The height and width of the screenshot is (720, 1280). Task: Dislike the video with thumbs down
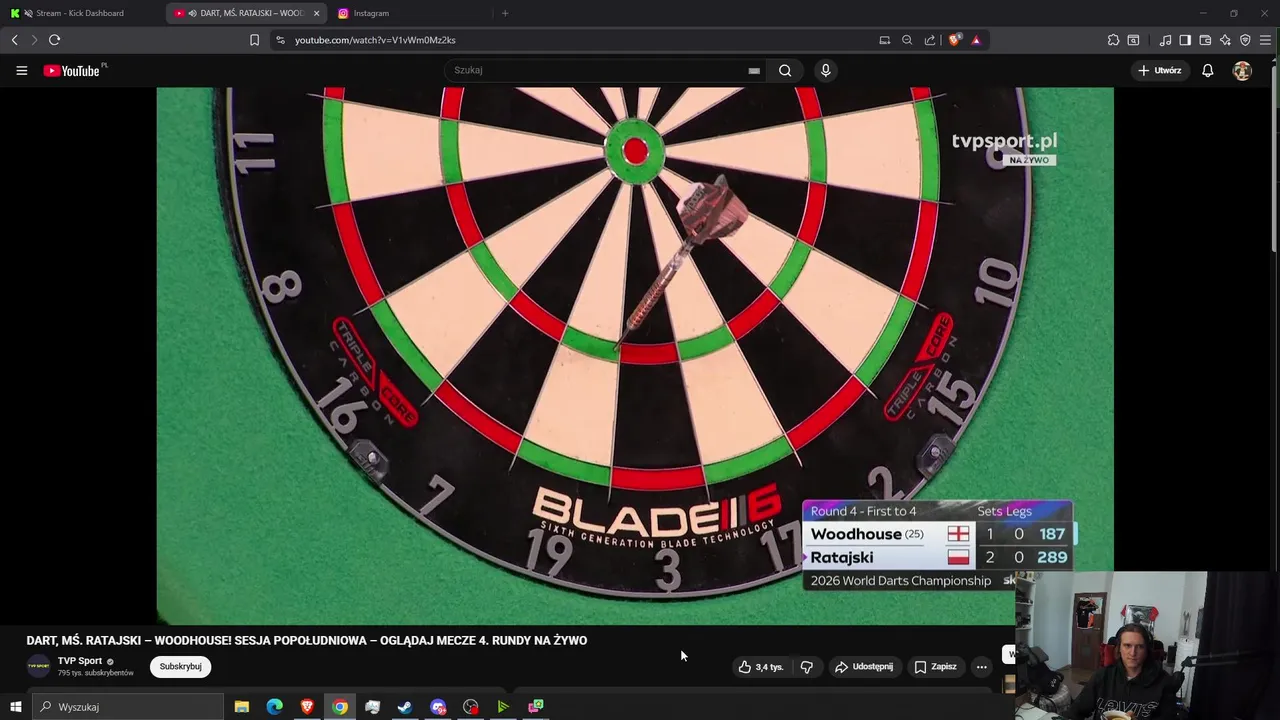click(806, 667)
